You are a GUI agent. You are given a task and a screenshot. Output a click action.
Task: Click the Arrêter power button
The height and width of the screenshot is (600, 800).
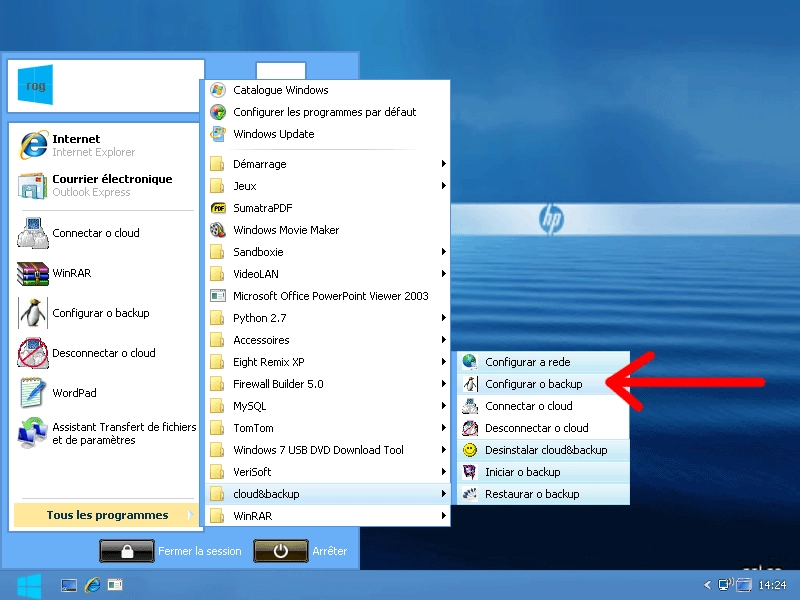point(281,551)
